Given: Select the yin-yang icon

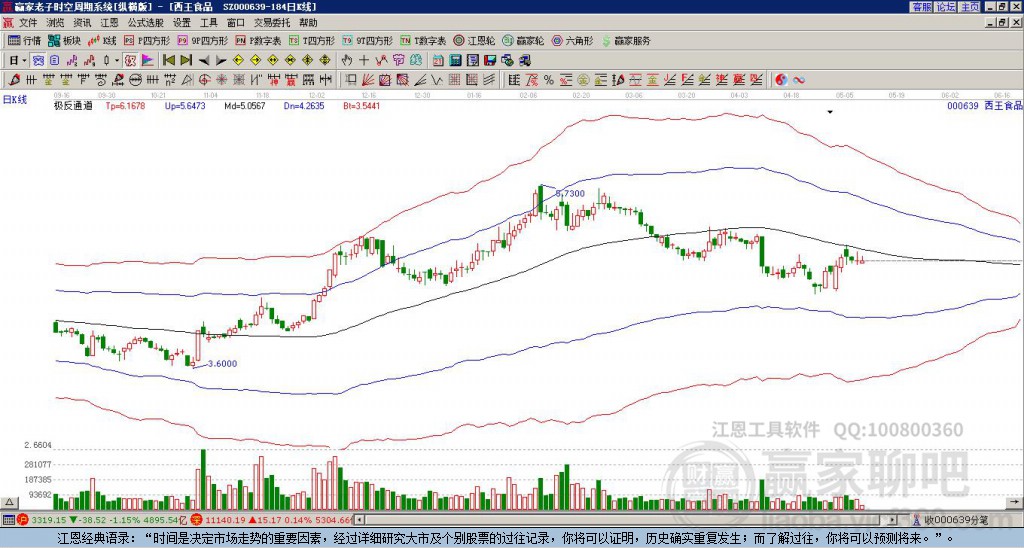Looking at the screenshot, I should click(781, 80).
